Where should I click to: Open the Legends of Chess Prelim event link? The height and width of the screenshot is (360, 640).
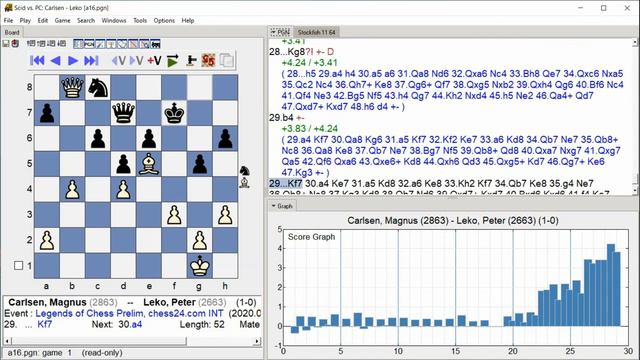coord(129,313)
